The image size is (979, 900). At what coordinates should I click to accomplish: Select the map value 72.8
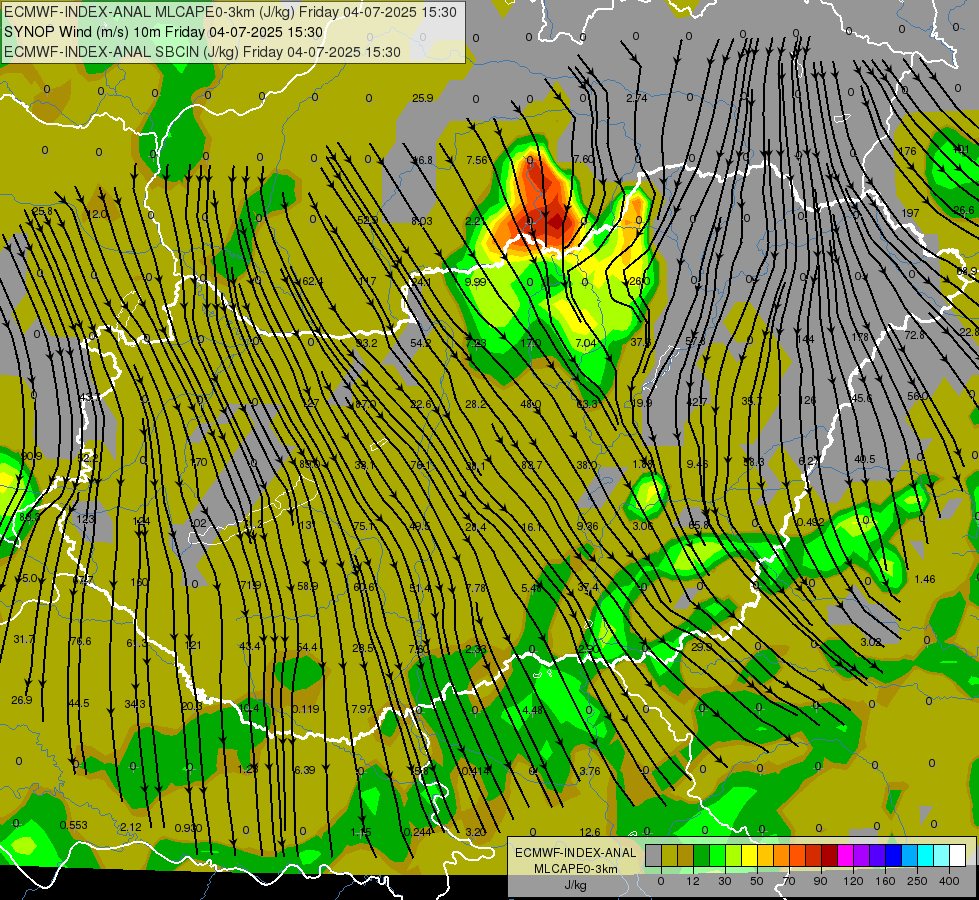click(915, 335)
